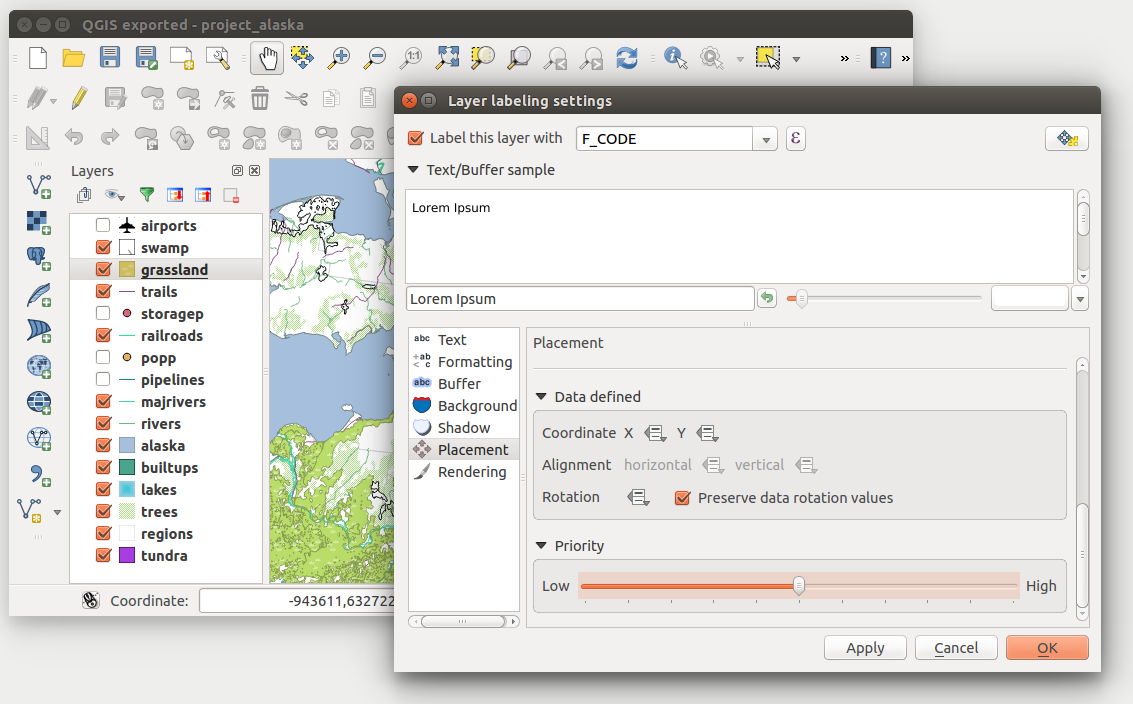Click the Priority slider handle
Viewport: 1133px width, 704px height.
799,586
